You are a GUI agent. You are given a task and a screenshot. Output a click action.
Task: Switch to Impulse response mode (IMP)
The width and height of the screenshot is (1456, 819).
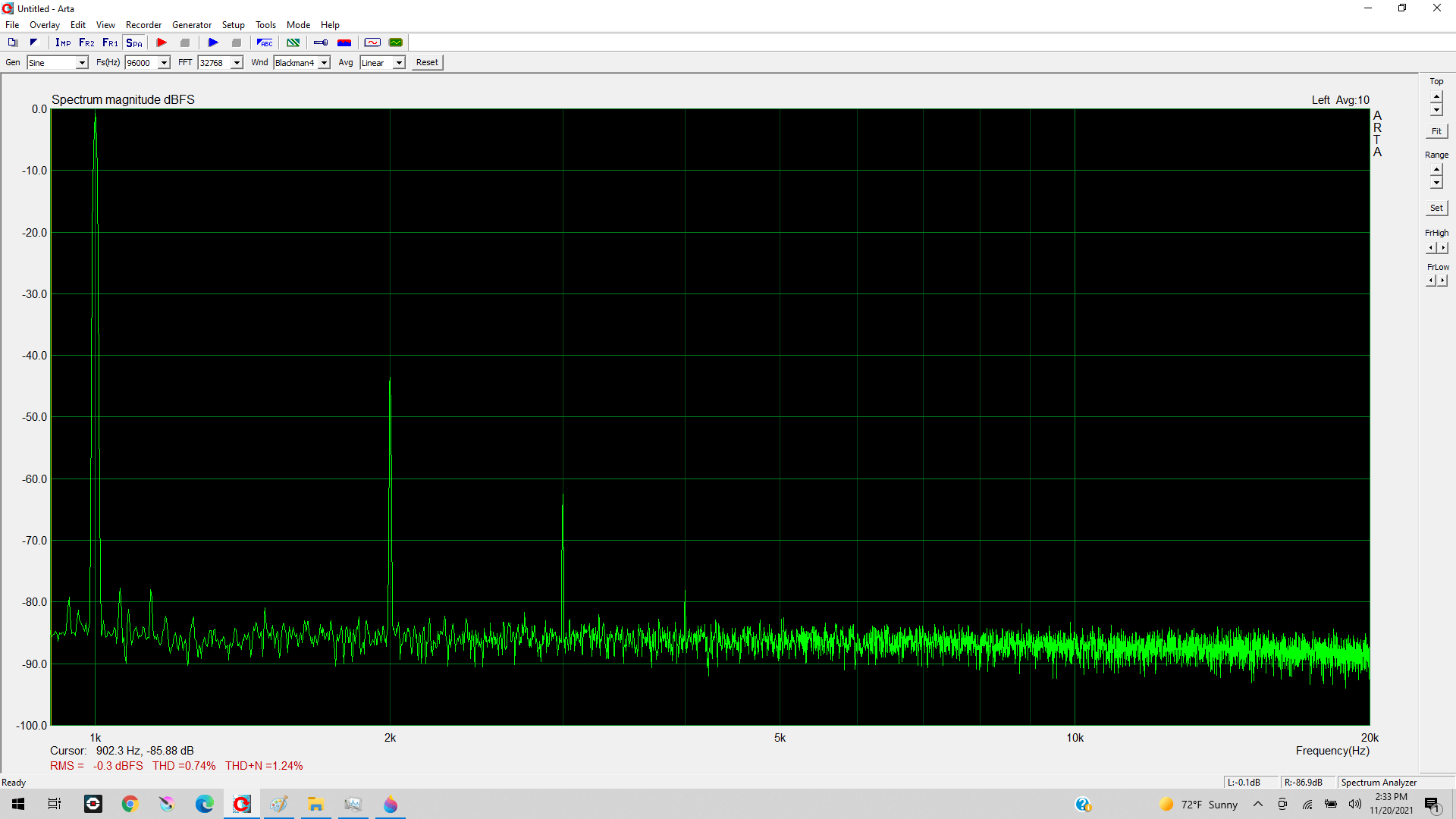[63, 42]
